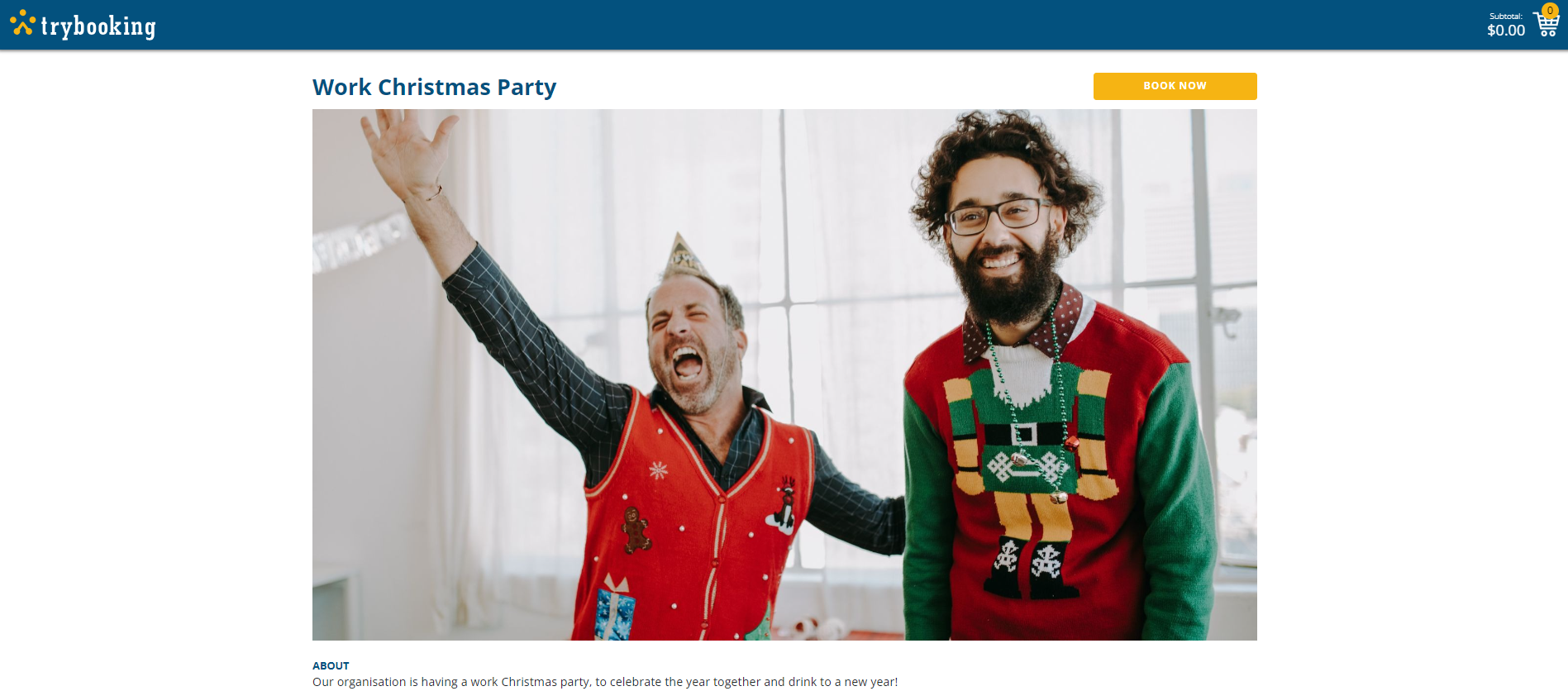Screen dimensions: 1568x691
Task: Open the shopping cart icon
Action: pyautogui.click(x=1546, y=25)
